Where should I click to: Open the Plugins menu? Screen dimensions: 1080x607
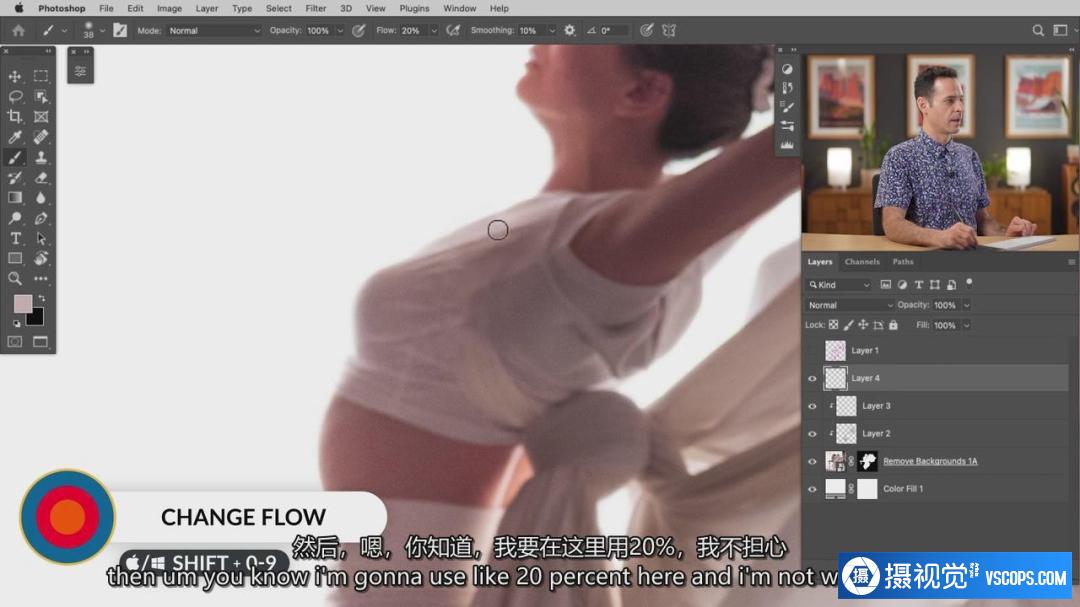click(x=414, y=8)
